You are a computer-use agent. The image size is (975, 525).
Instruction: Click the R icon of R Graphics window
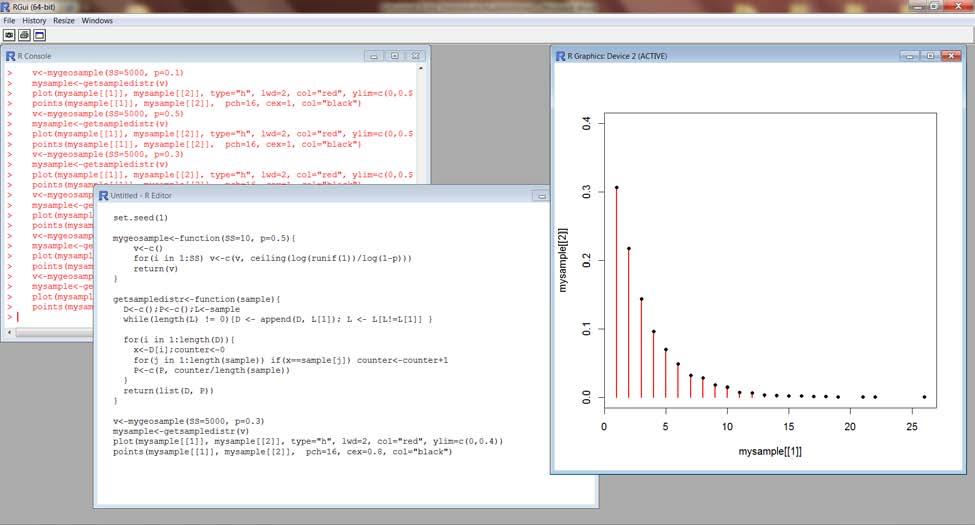click(560, 56)
